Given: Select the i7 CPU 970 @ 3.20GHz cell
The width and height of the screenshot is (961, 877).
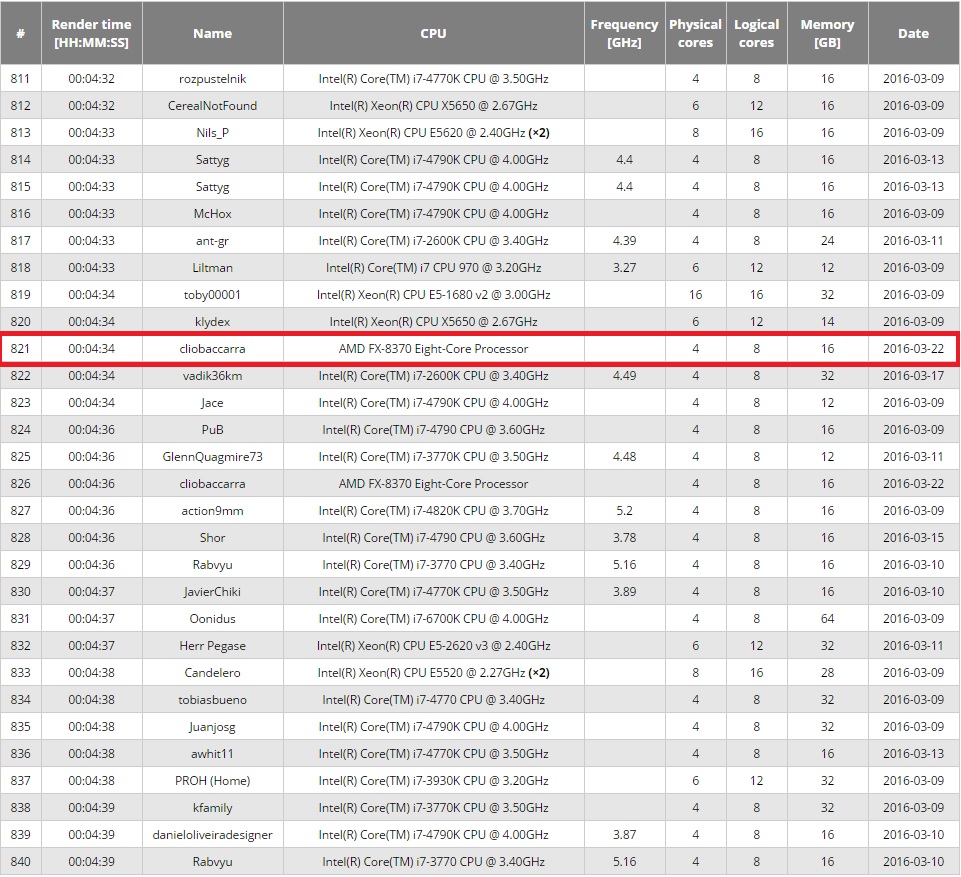Looking at the screenshot, I should pyautogui.click(x=433, y=267).
